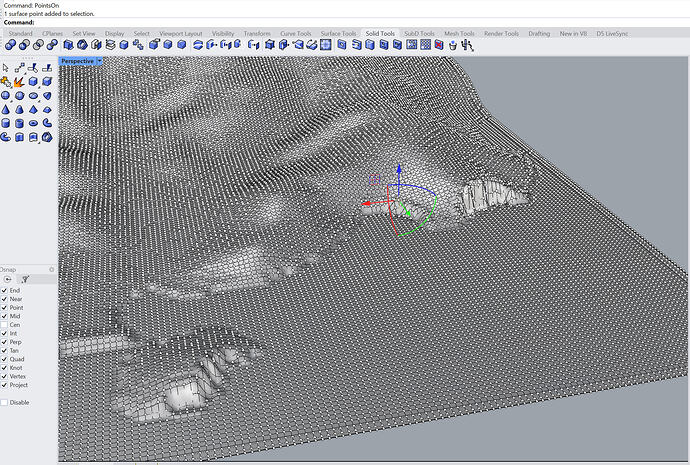Toggle the Tan osnap checkbox

(x=4, y=351)
